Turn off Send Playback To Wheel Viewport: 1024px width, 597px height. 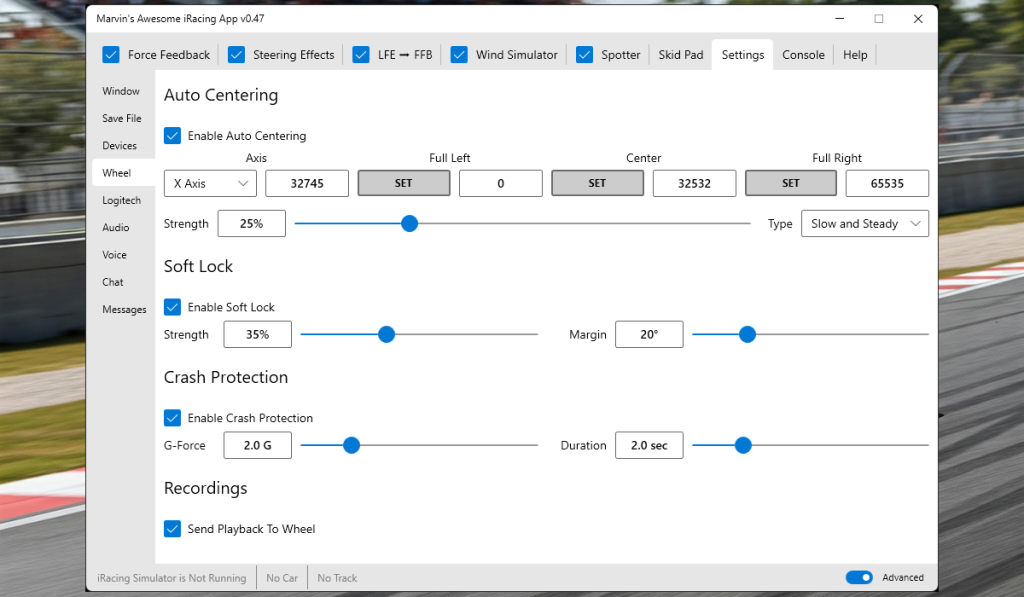pos(173,529)
